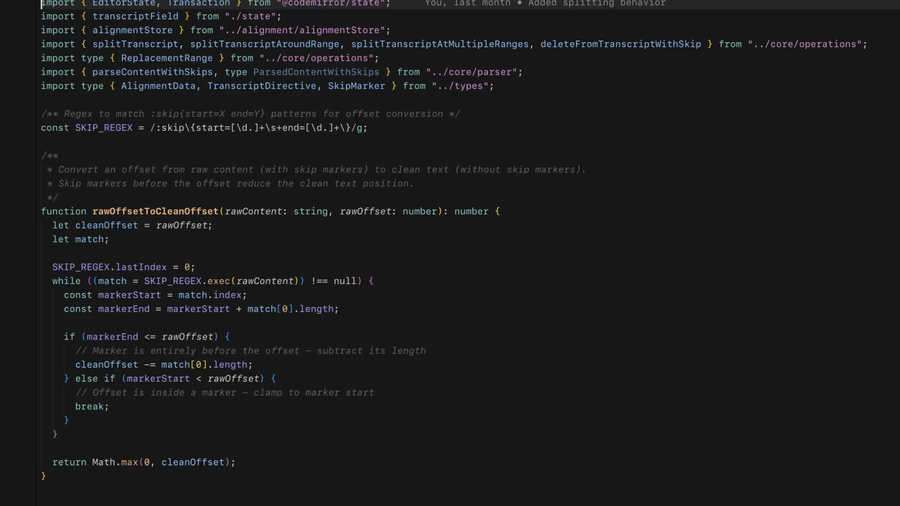The image size is (900, 506).
Task: Click the 'Regex to match :skip' doc comment
Action: pyautogui.click(x=250, y=114)
